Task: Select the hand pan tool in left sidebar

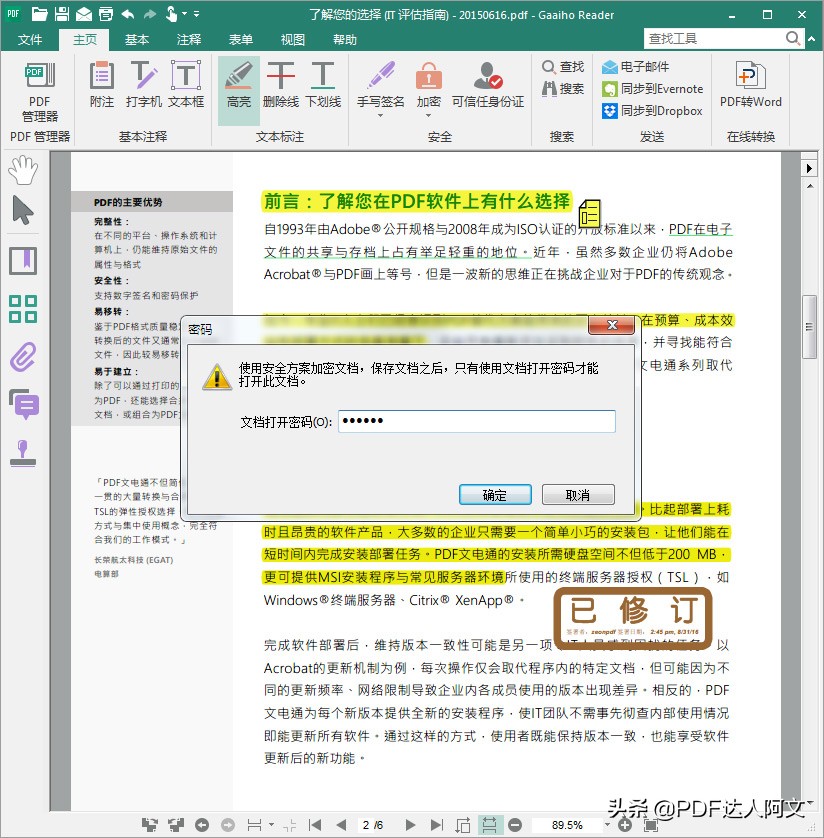Action: coord(23,170)
